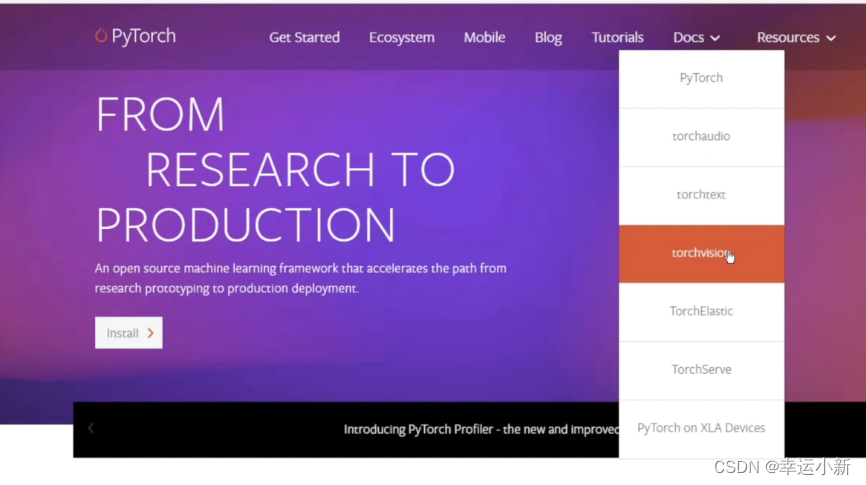This screenshot has height=485, width=866.
Task: Select PyTorch on XLA Devices entry
Action: [x=701, y=429]
